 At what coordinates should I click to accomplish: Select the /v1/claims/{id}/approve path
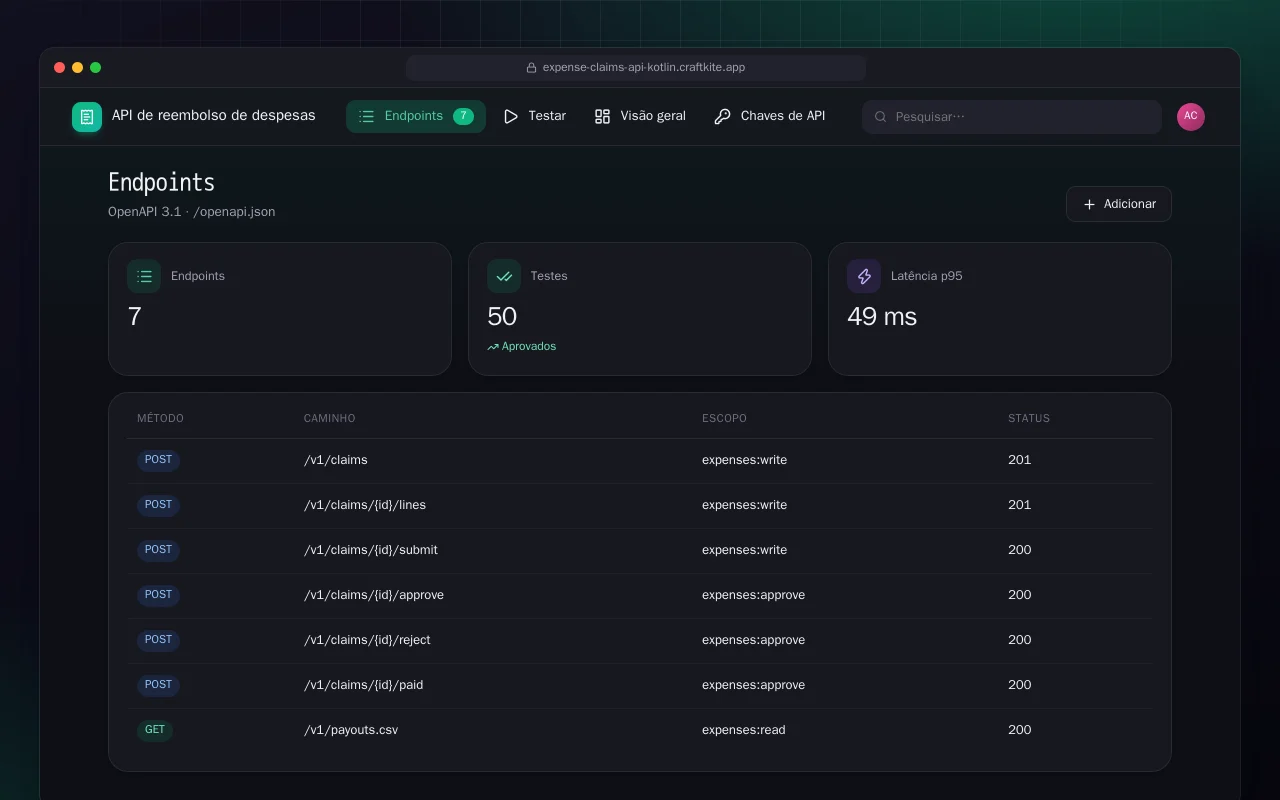[x=374, y=595]
